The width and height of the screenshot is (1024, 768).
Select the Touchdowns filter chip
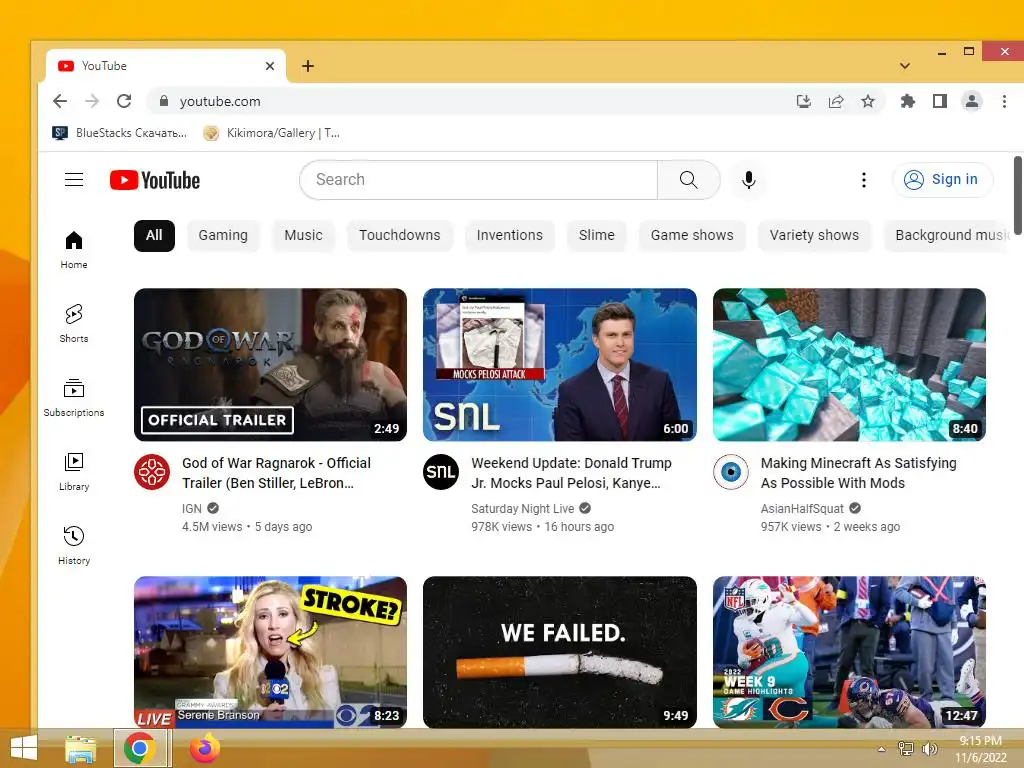click(x=400, y=236)
